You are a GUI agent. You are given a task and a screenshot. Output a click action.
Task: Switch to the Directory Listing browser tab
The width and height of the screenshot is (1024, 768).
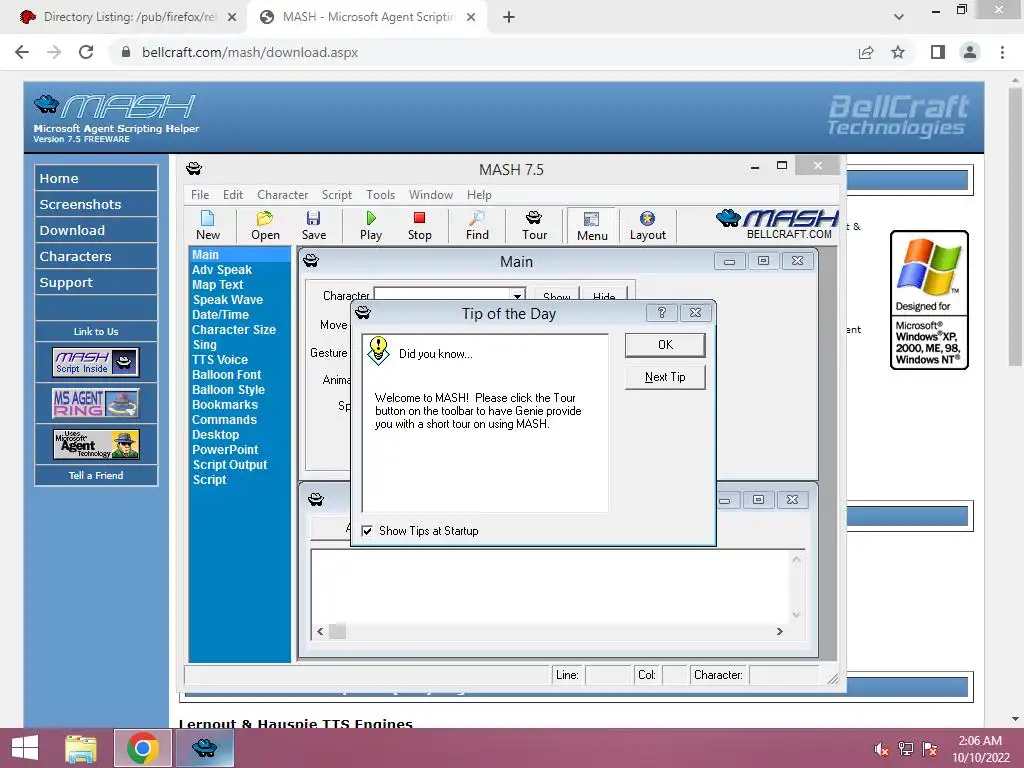[x=127, y=17]
